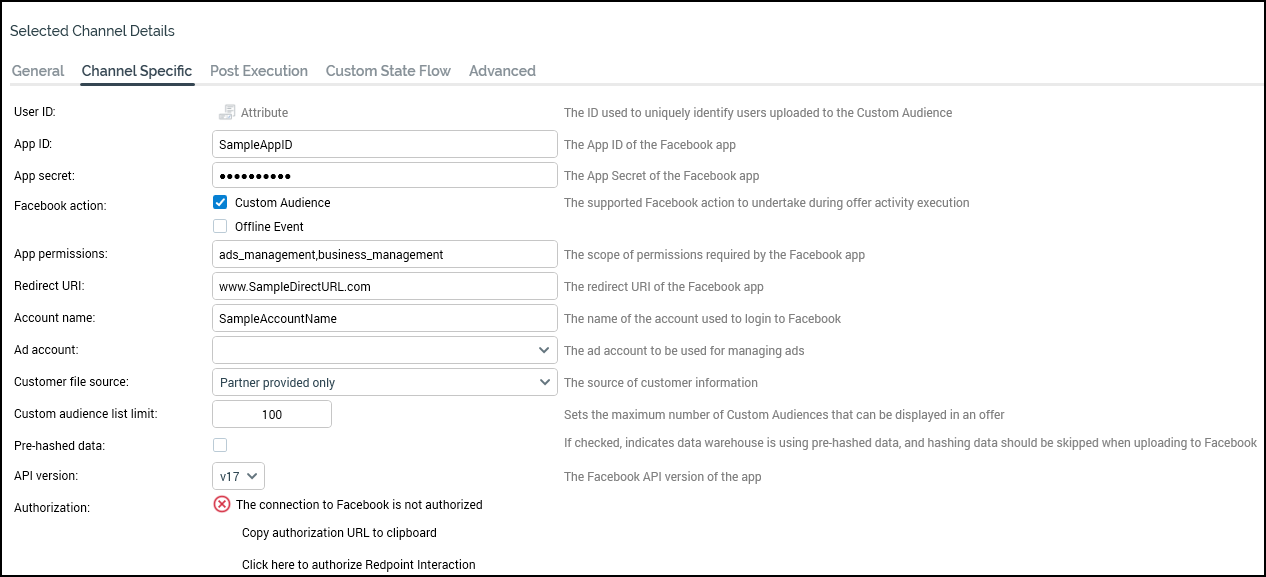Open the Ad account dropdown
The height and width of the screenshot is (577, 1266).
pos(385,350)
